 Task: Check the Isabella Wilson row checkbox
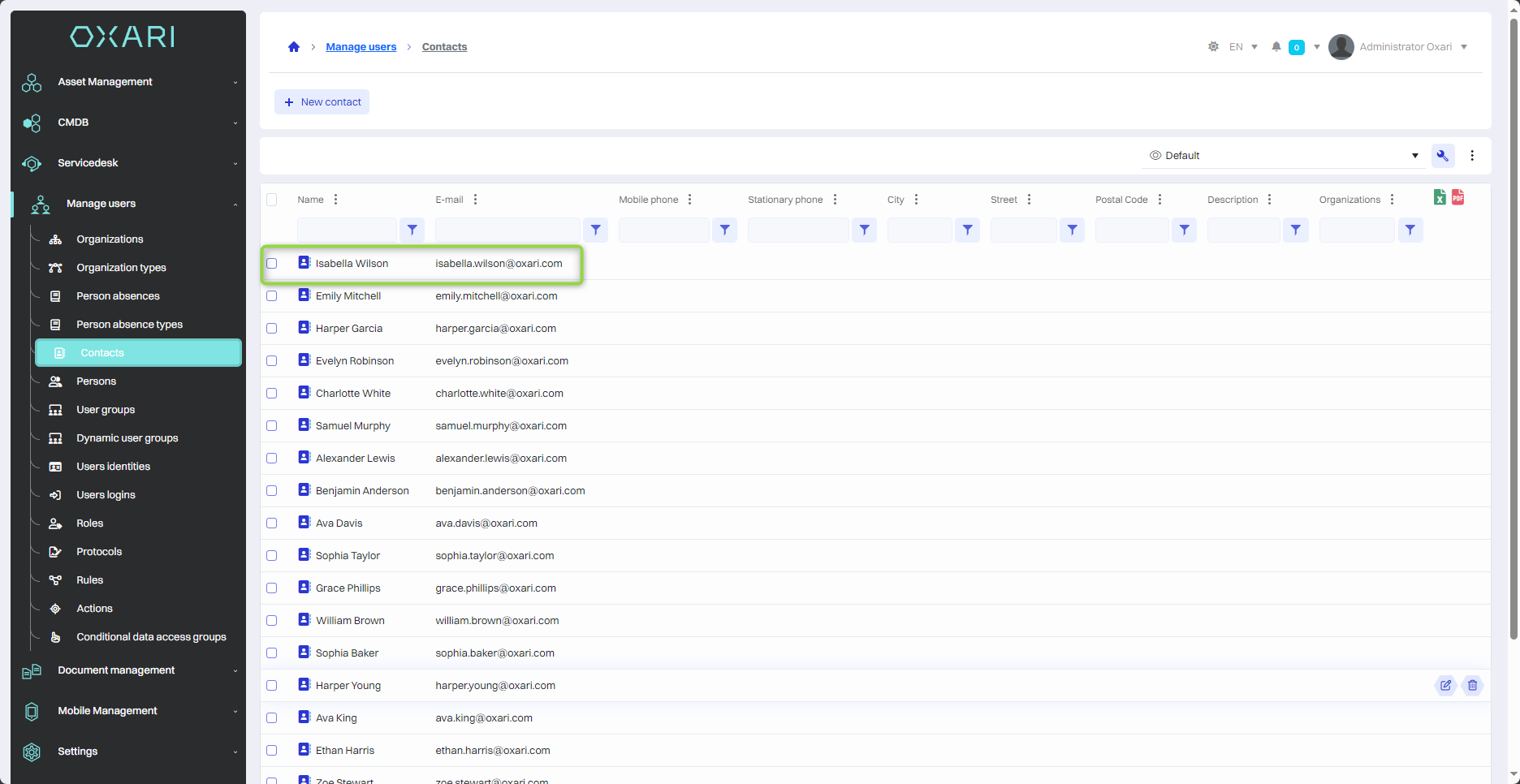(272, 264)
